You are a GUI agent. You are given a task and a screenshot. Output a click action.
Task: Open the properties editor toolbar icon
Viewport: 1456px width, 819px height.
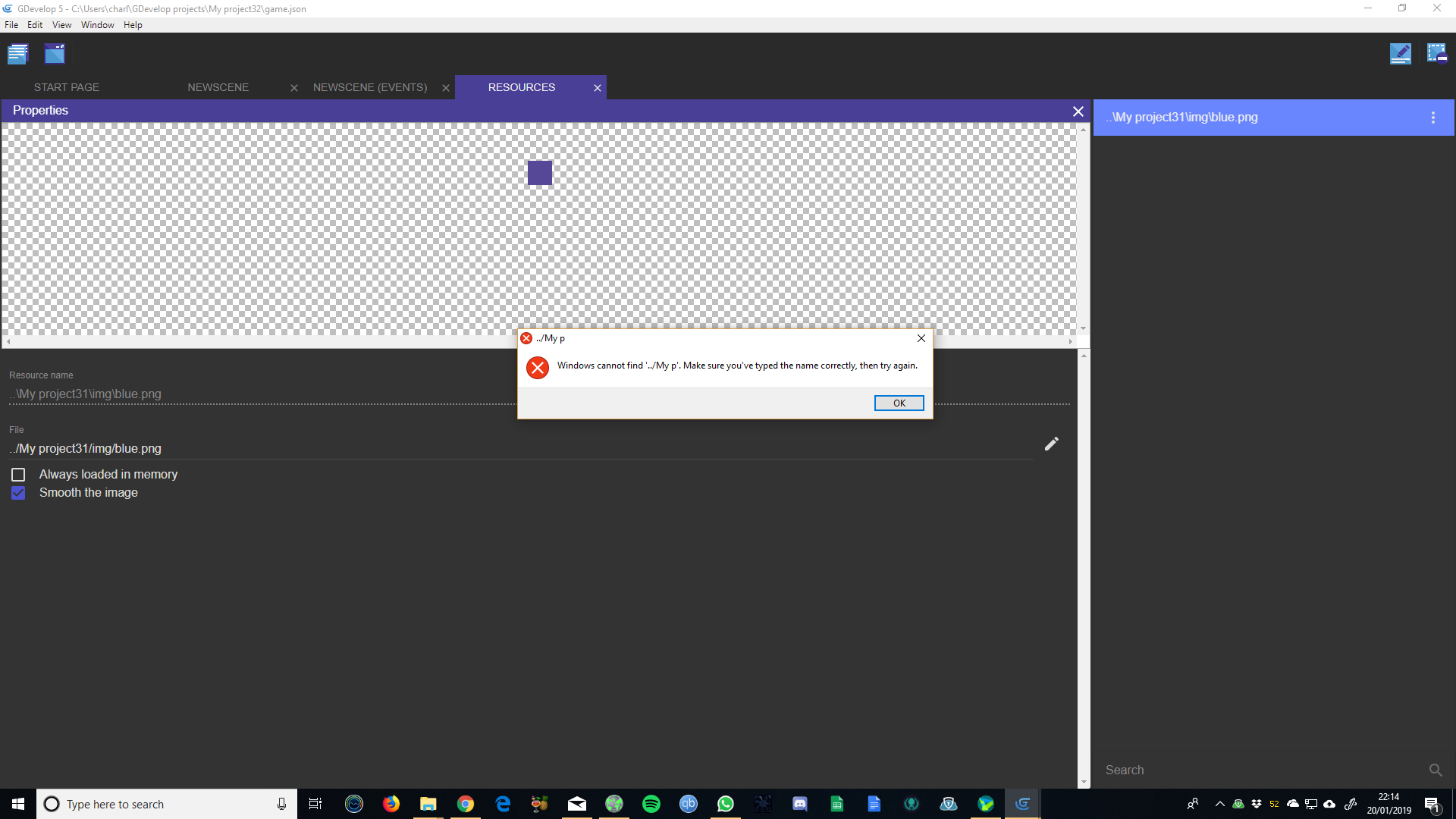point(1400,54)
